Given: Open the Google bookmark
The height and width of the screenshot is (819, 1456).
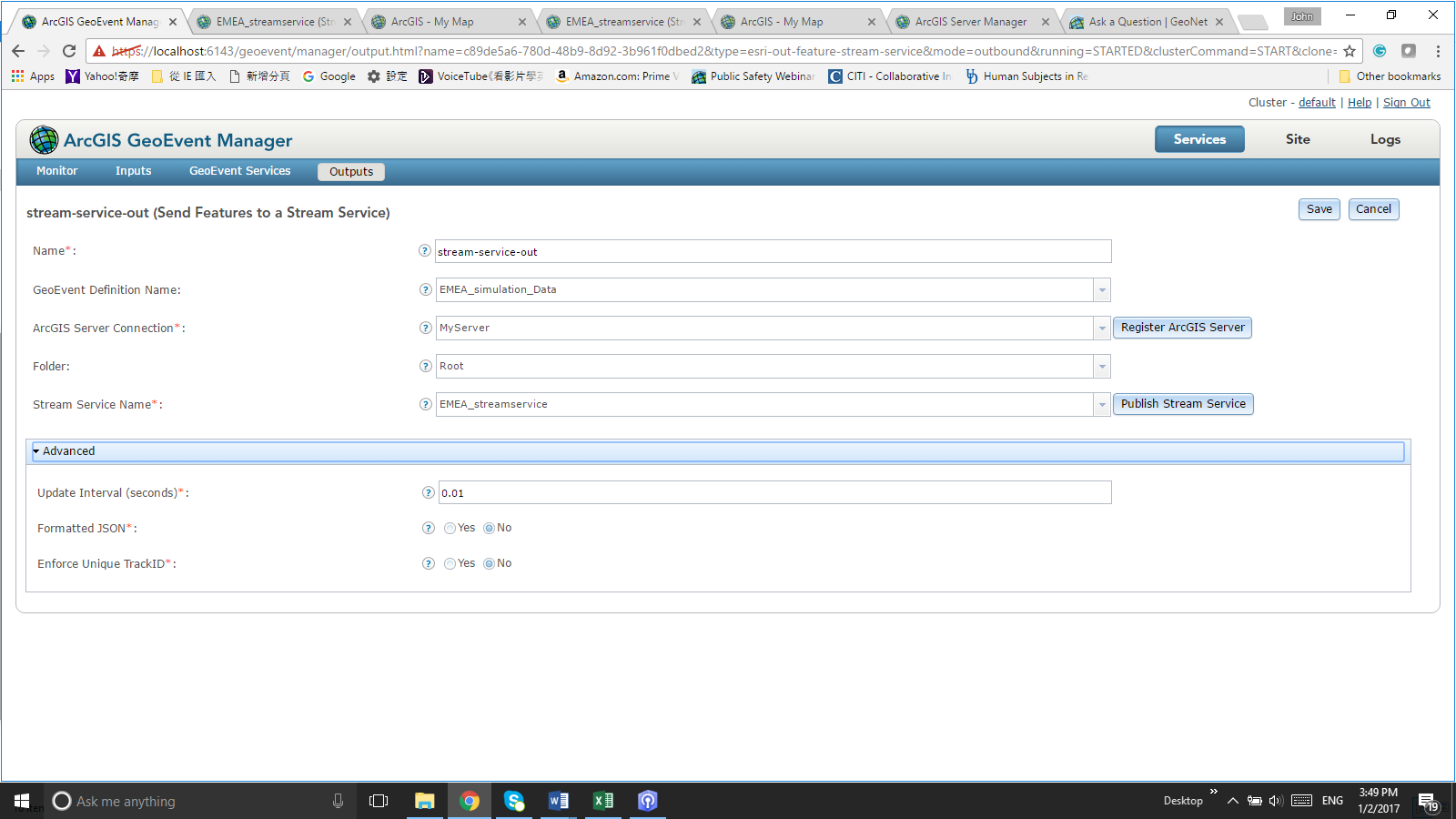Looking at the screenshot, I should point(329,76).
